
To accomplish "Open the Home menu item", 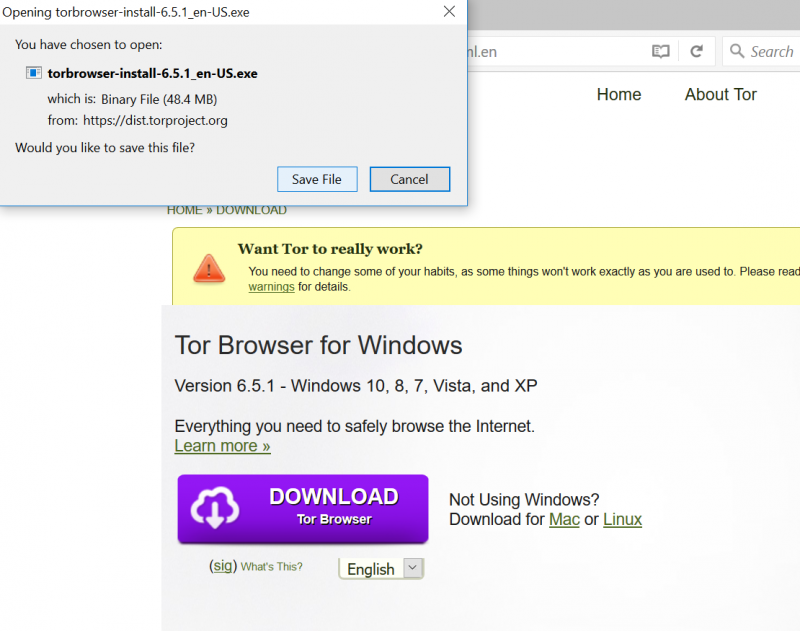I will [x=619, y=94].
